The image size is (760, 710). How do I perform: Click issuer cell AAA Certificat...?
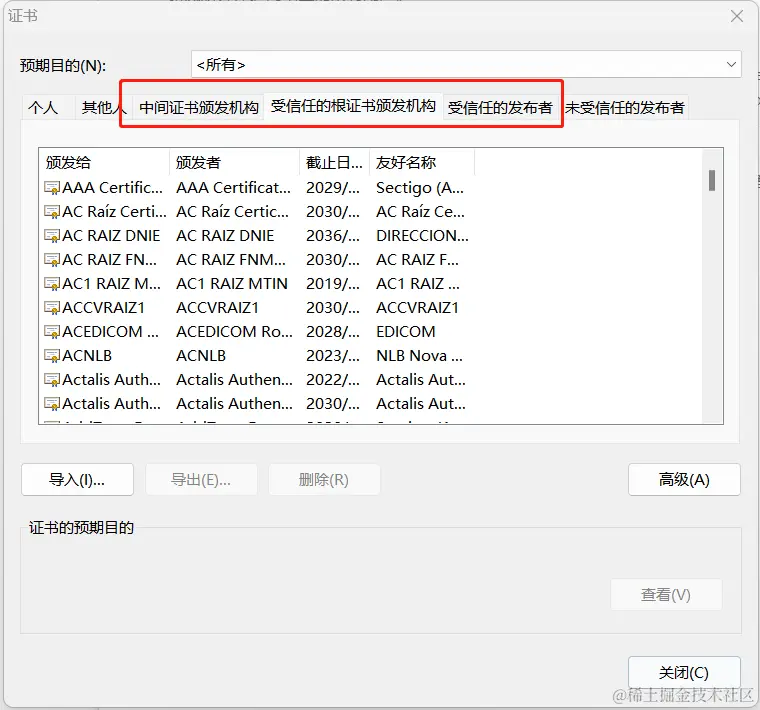234,188
